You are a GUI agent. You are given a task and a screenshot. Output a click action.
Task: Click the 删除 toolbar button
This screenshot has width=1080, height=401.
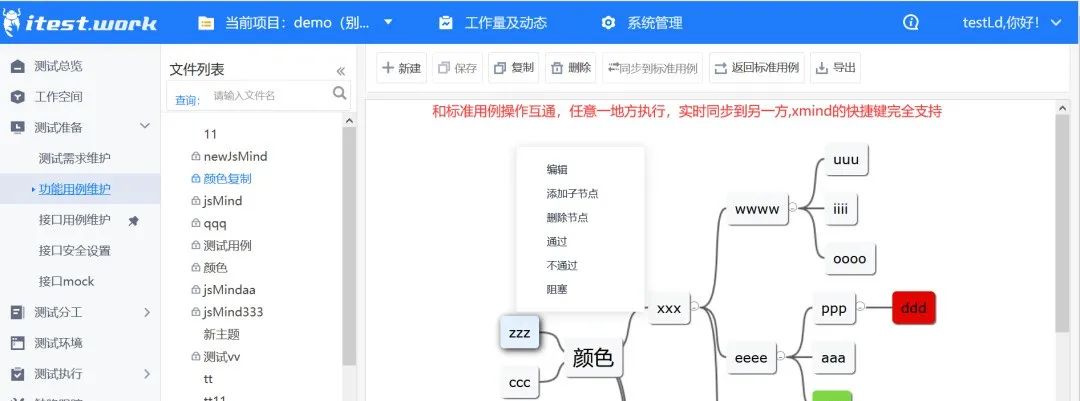tap(571, 68)
